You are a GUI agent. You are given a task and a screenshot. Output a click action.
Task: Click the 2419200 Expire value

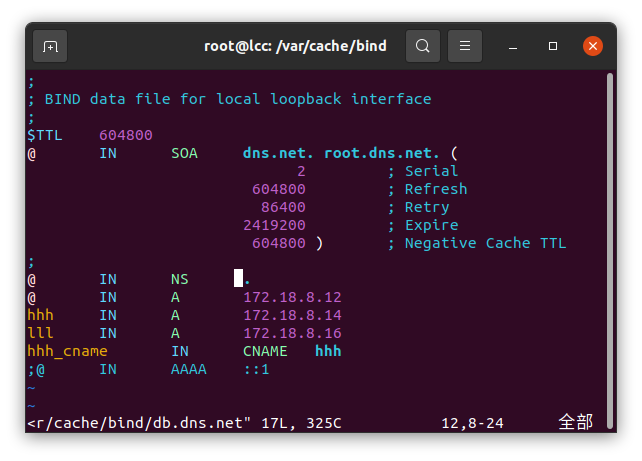point(274,225)
